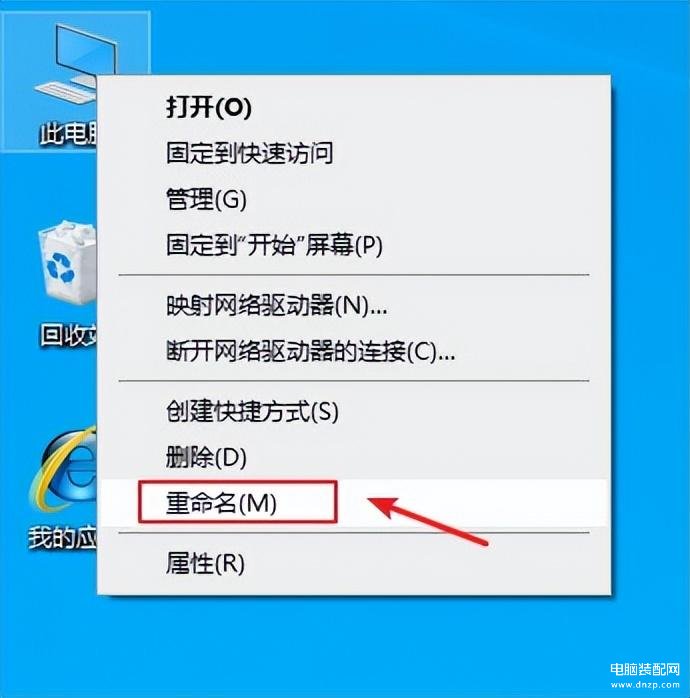Screen dimensions: 690x698
Task: Click the www.dnzp.com watermark URL
Action: click(645, 684)
